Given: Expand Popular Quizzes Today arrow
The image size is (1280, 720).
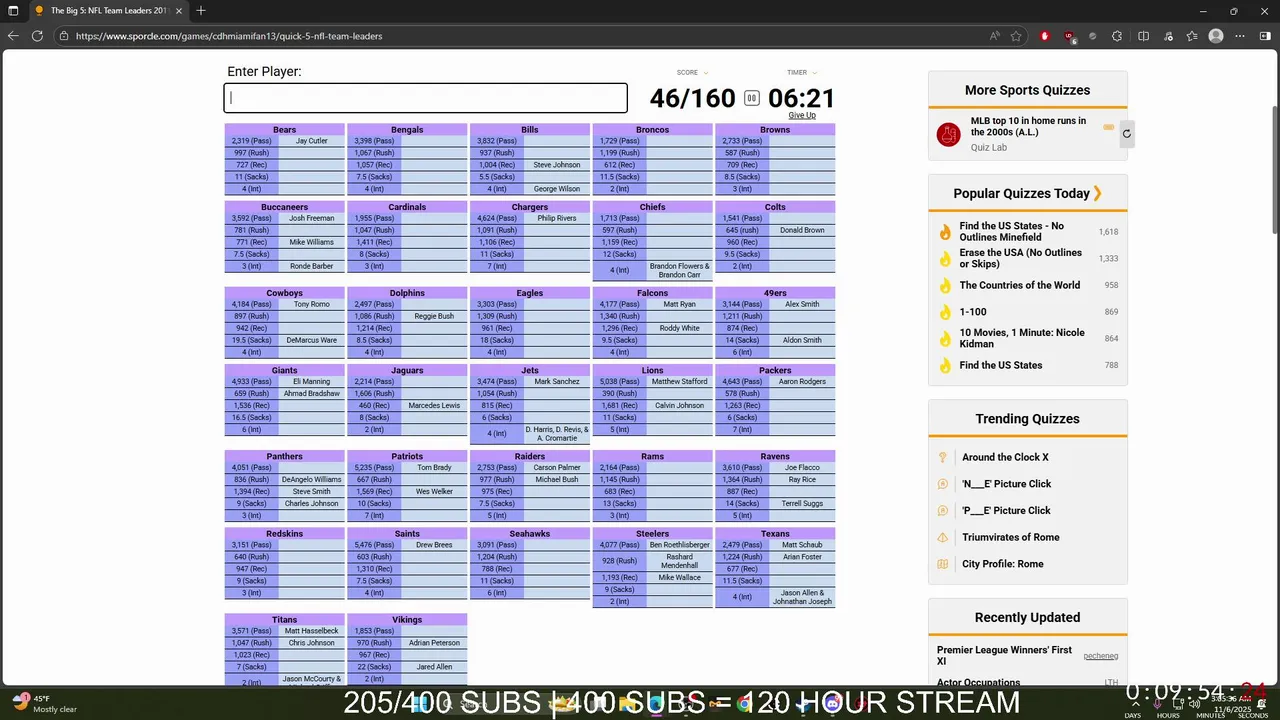Looking at the screenshot, I should point(1097,193).
